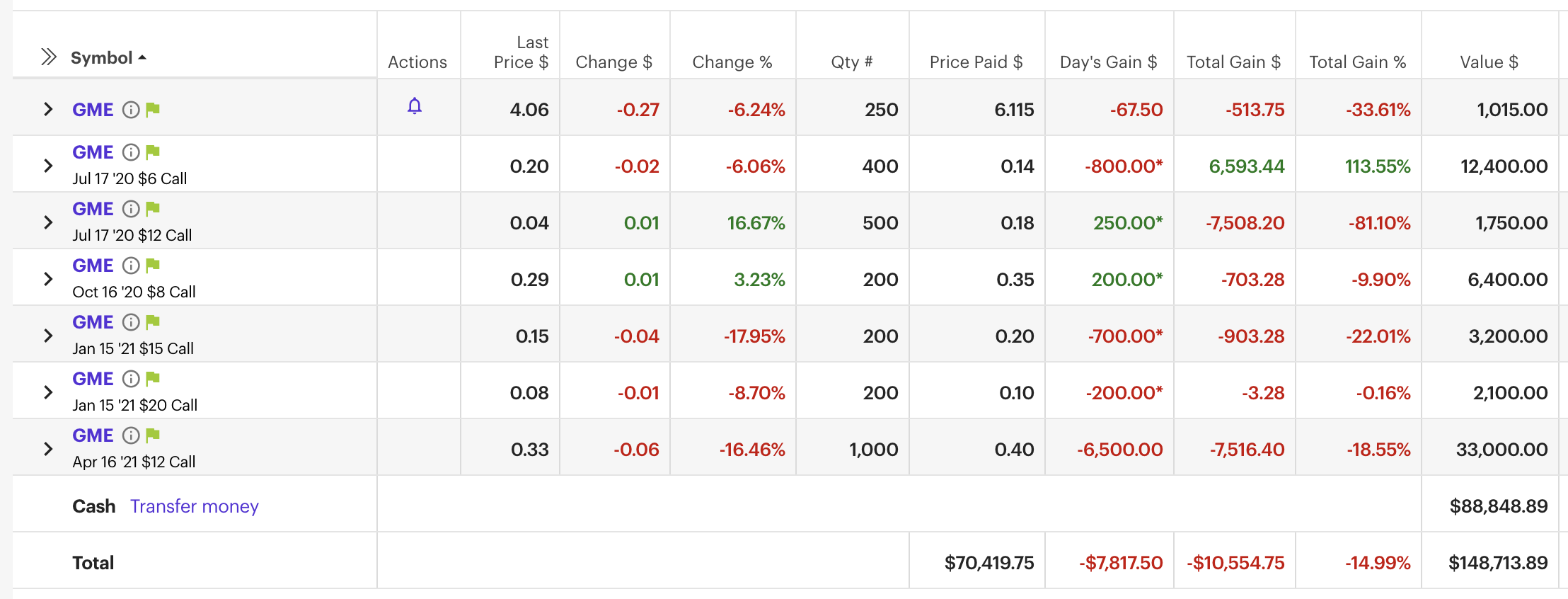
Task: Select value 33,000.00 cell
Action: pyautogui.click(x=1501, y=450)
